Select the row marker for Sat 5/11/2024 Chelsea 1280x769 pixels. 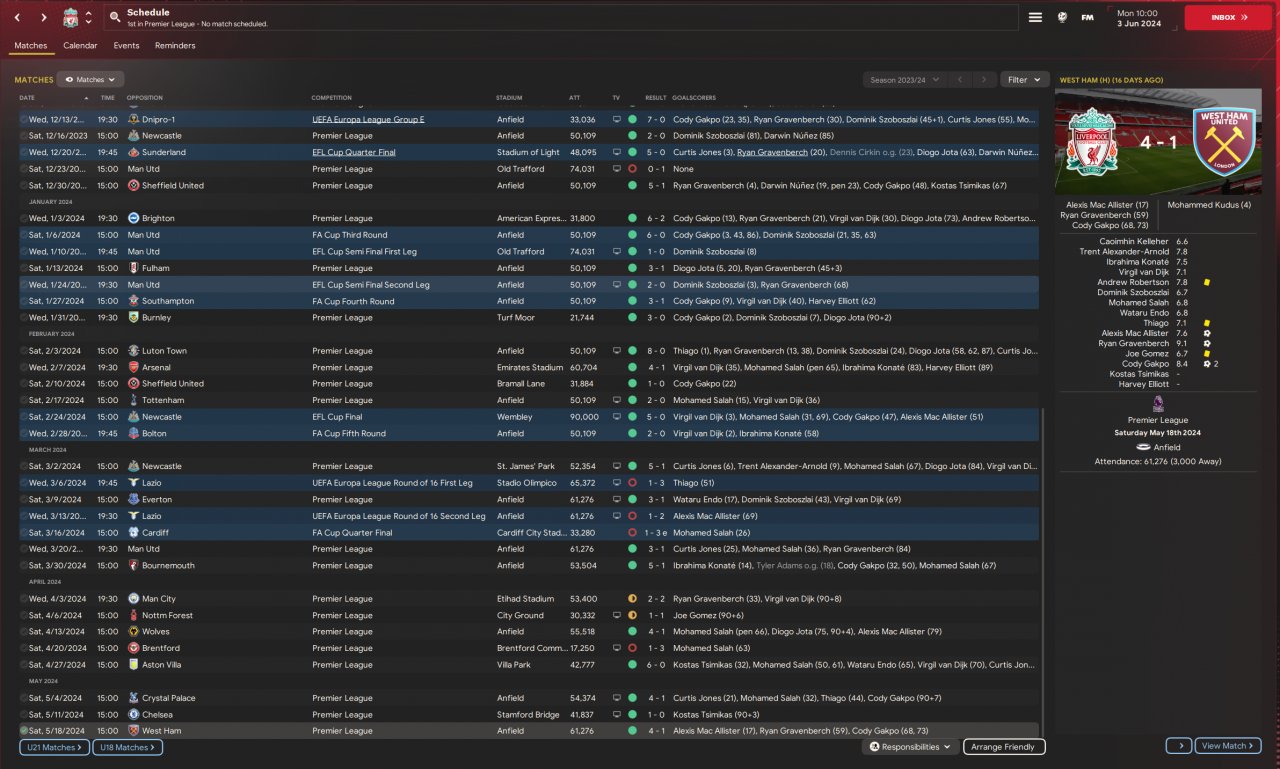click(x=24, y=714)
